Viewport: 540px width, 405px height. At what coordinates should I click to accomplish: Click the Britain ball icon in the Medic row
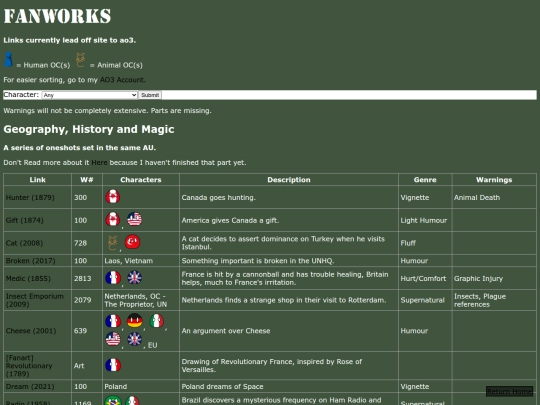coord(134,278)
